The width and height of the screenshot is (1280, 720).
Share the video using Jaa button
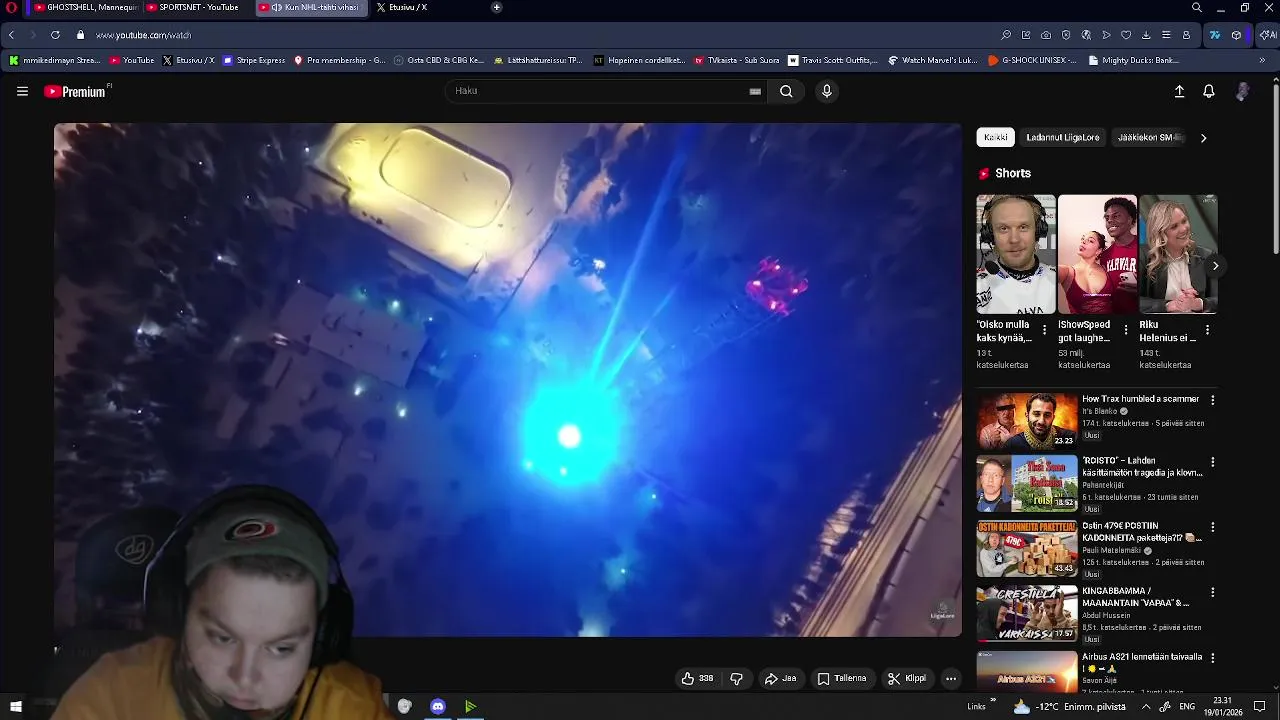pyautogui.click(x=780, y=678)
